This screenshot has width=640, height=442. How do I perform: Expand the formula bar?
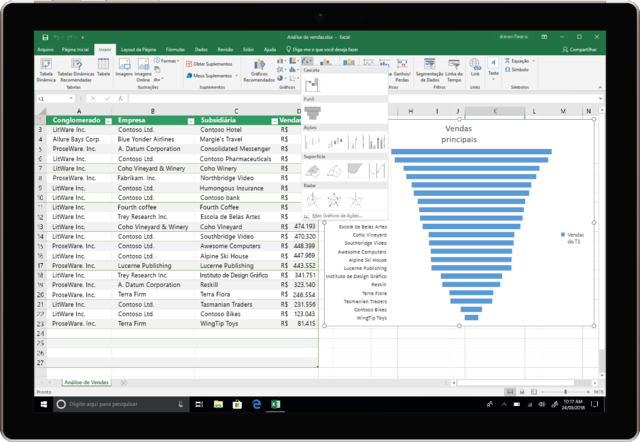click(600, 98)
